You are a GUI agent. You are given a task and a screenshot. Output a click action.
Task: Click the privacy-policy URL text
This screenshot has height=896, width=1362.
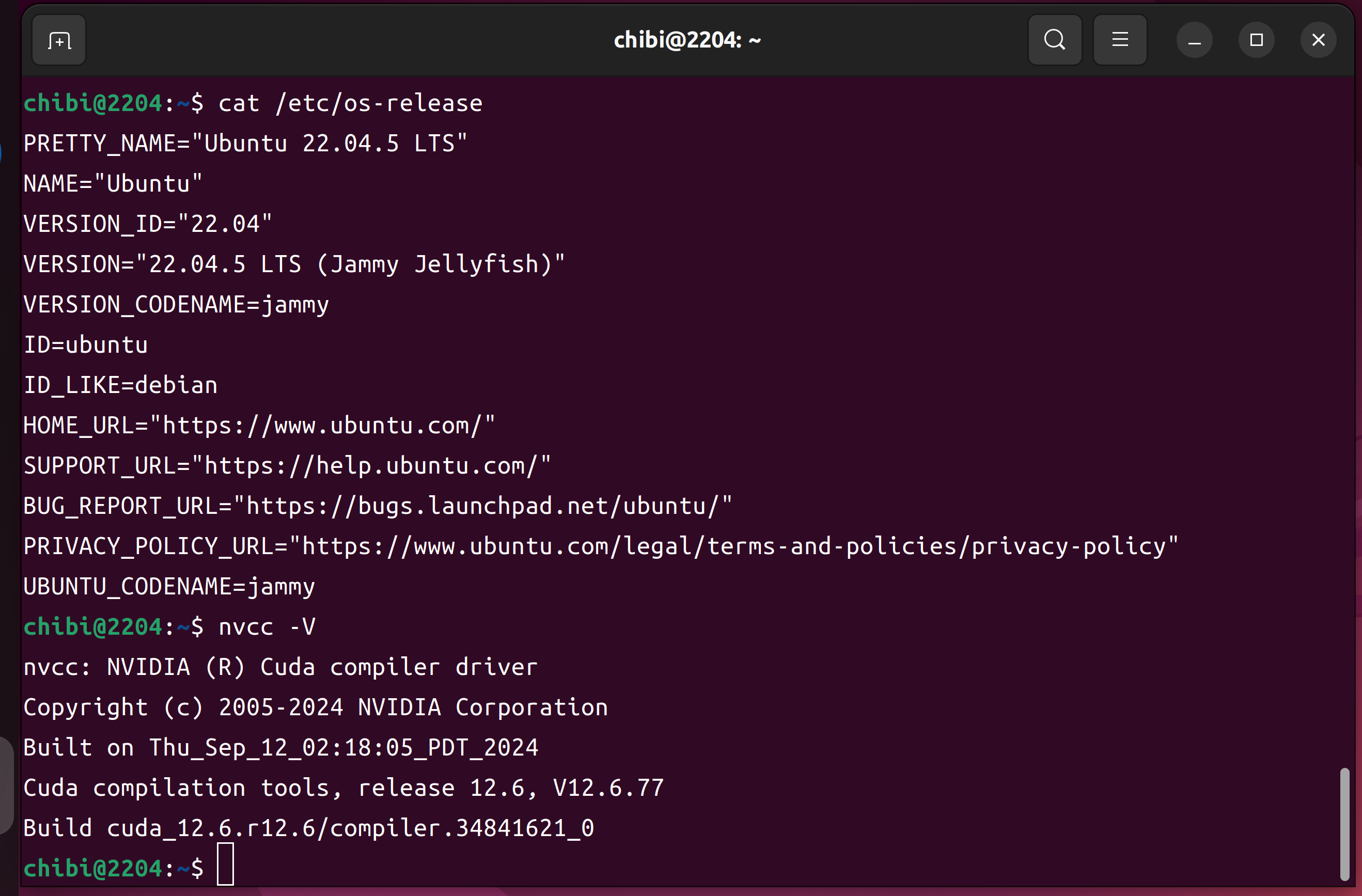point(733,546)
